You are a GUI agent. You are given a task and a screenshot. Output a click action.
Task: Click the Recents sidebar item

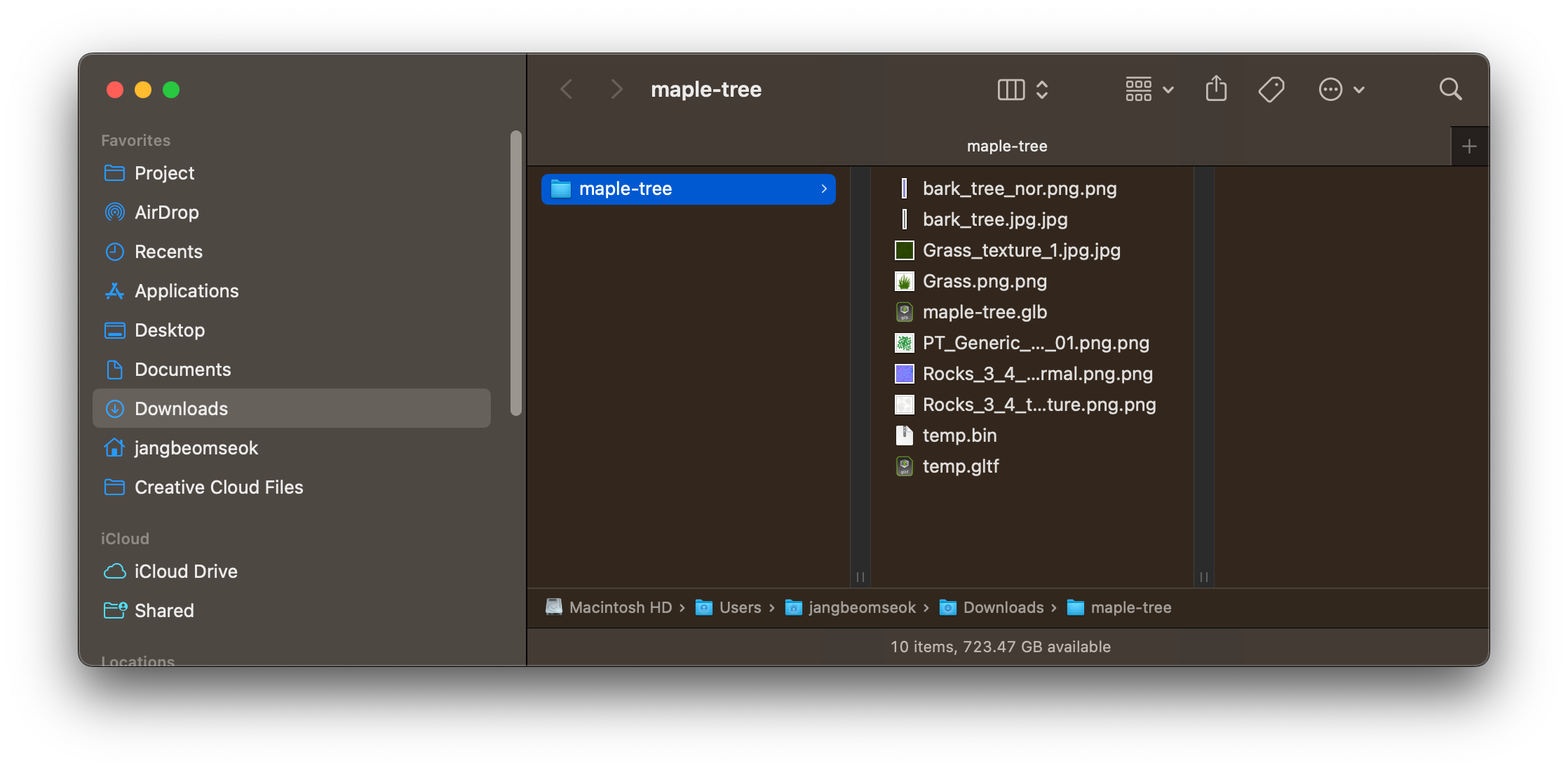tap(168, 252)
